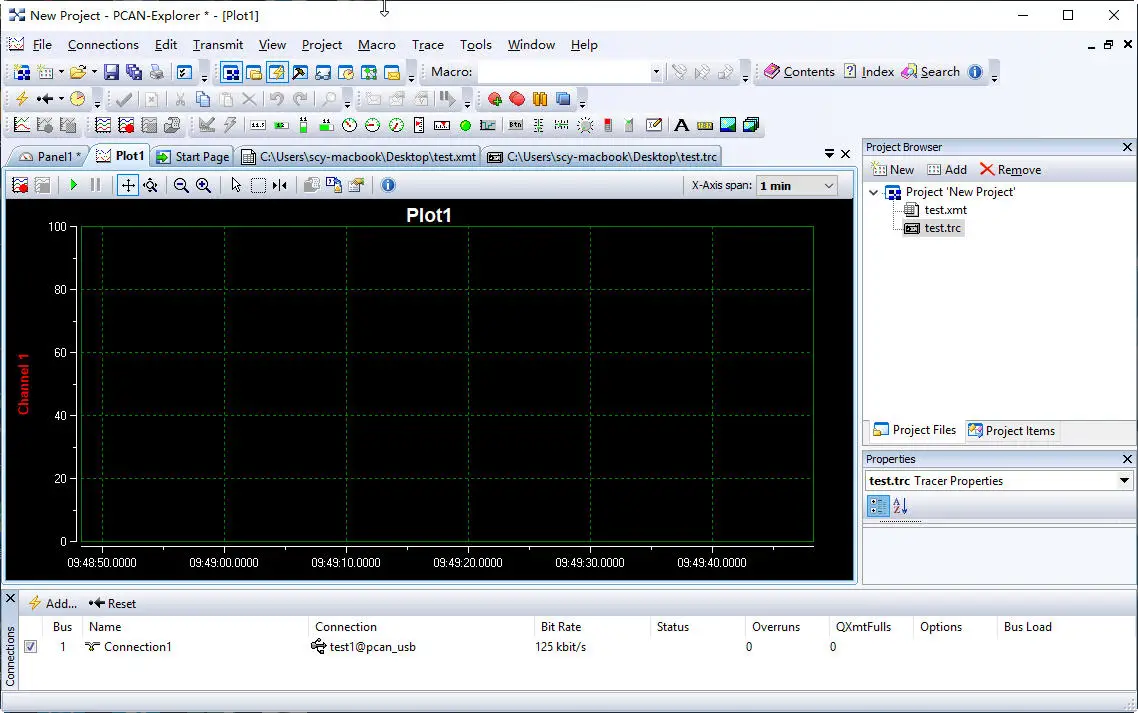Open the Transmit menu
The image size is (1138, 713).
(218, 45)
